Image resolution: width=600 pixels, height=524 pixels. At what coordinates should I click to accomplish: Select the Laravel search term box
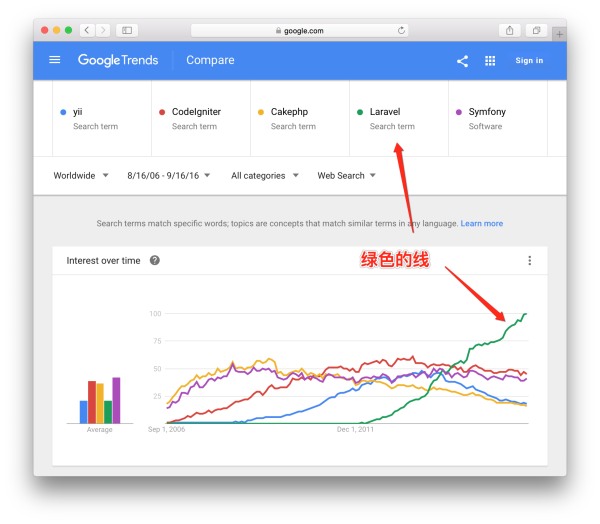398,118
